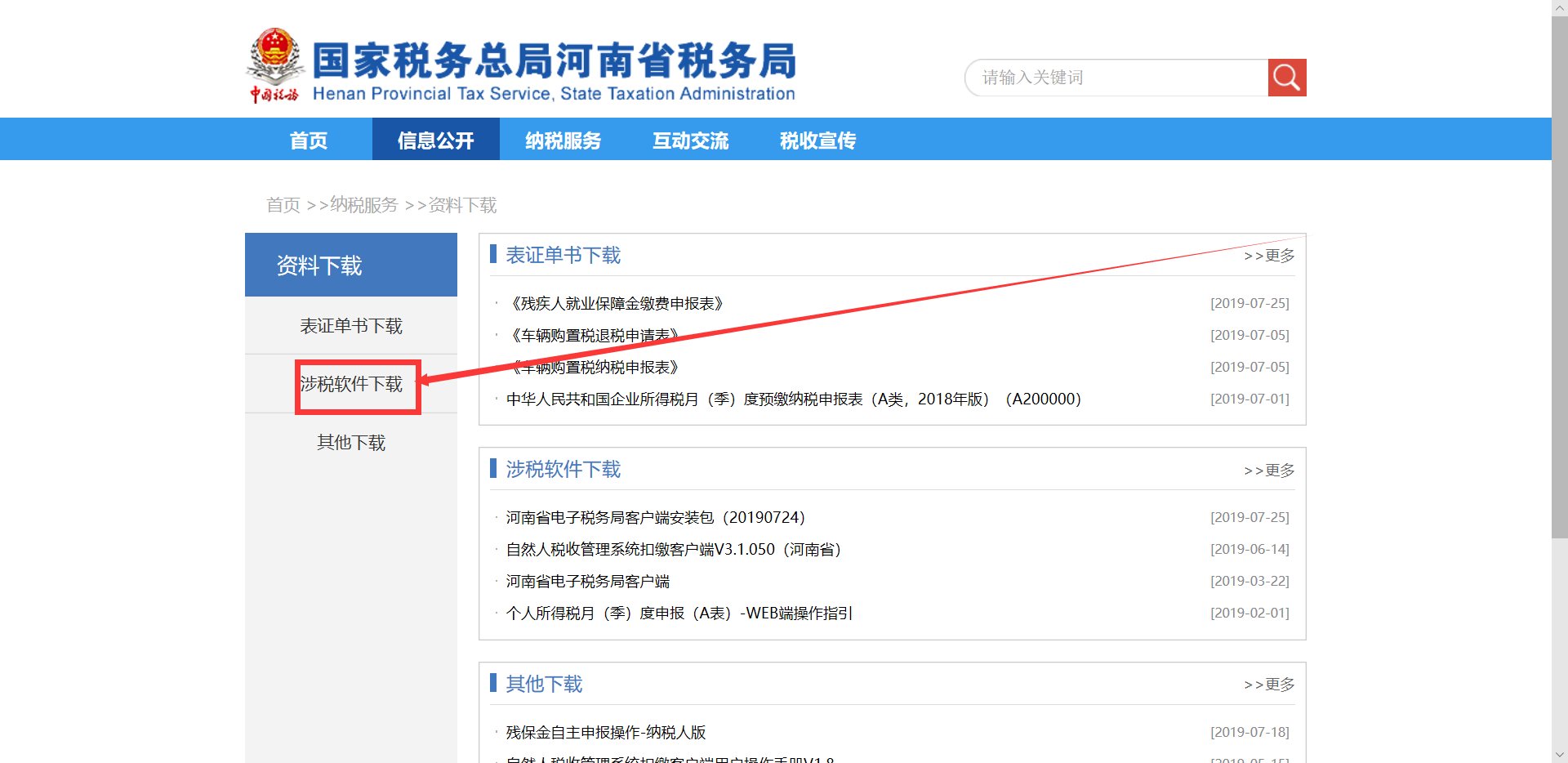Select the 纳税服务 navigation tab
Viewport: 1568px width, 763px height.
point(563,140)
